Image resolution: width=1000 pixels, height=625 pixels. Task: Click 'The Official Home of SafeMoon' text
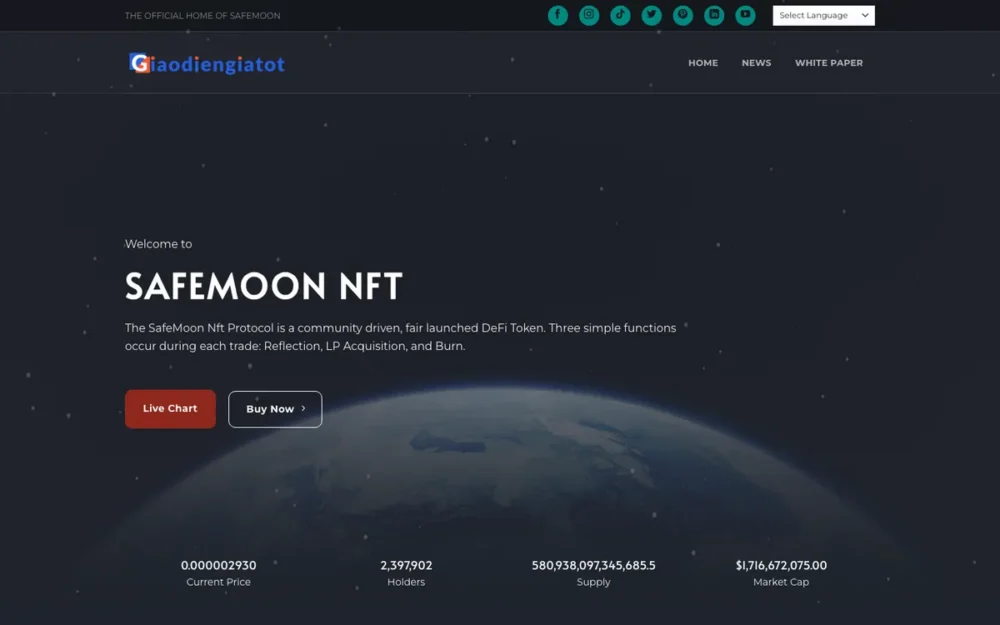pos(202,15)
